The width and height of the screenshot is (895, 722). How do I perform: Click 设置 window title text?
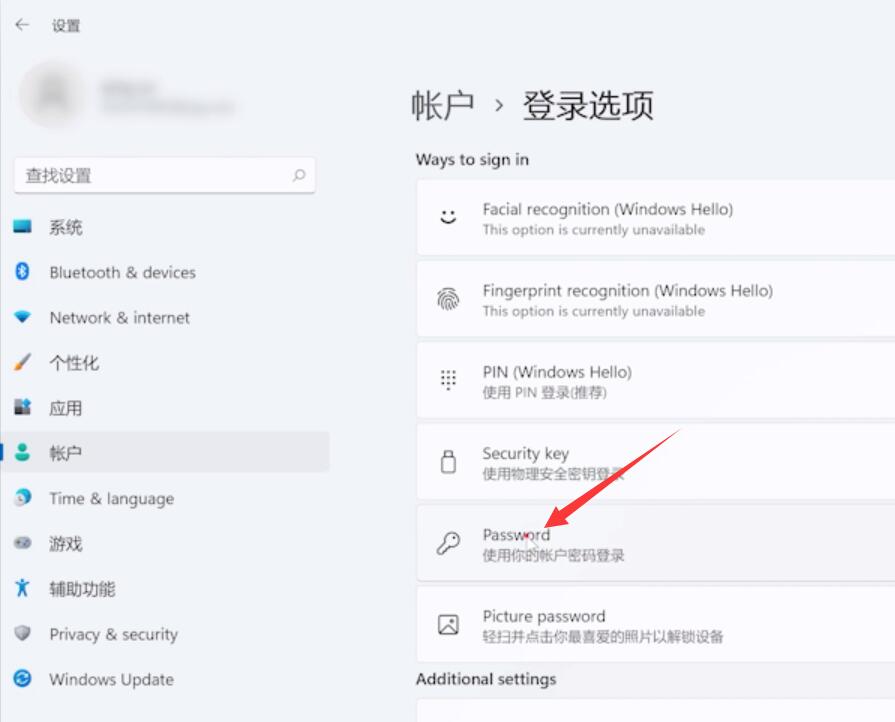tap(66, 26)
